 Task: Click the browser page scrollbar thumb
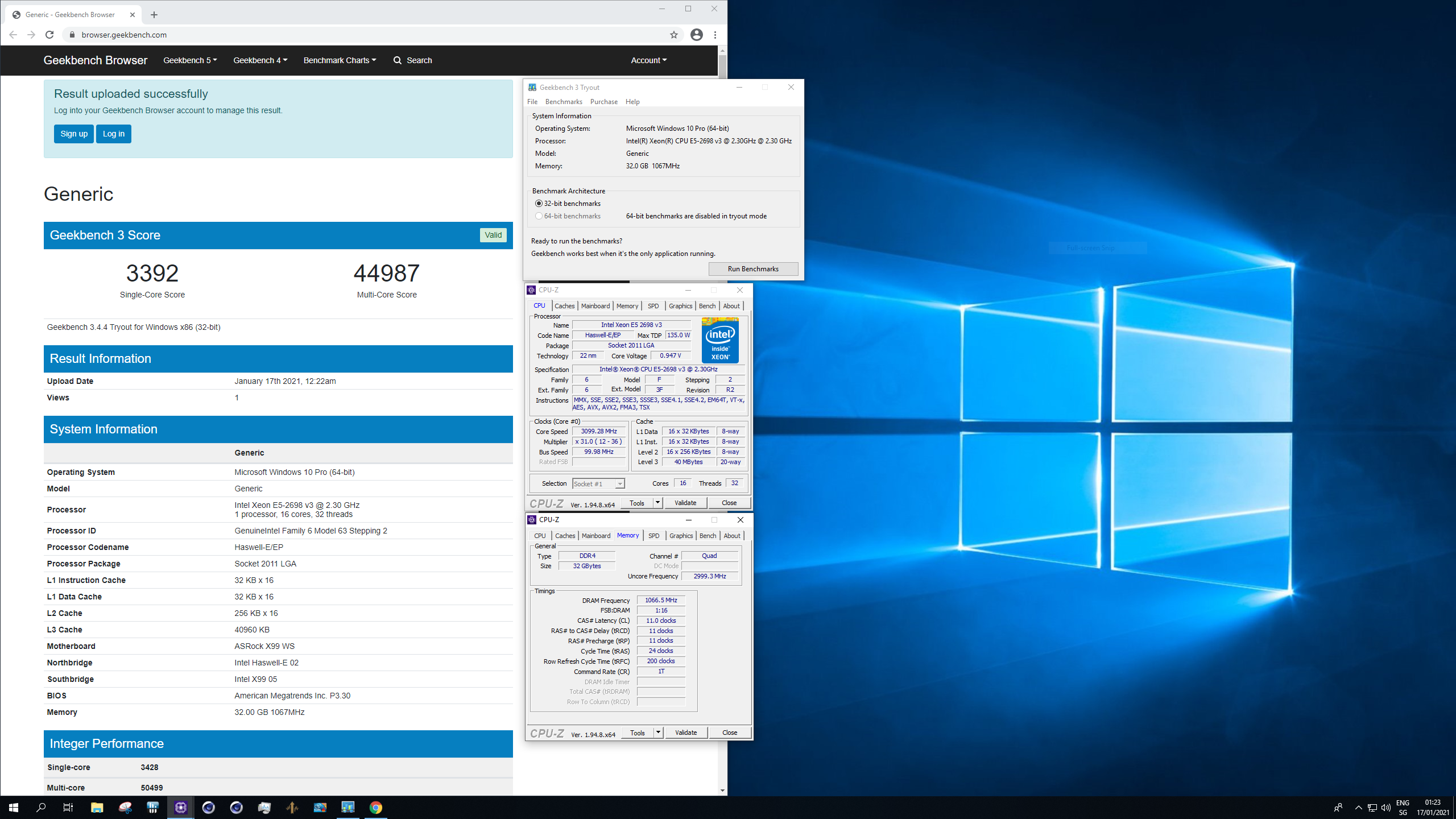coord(722,67)
